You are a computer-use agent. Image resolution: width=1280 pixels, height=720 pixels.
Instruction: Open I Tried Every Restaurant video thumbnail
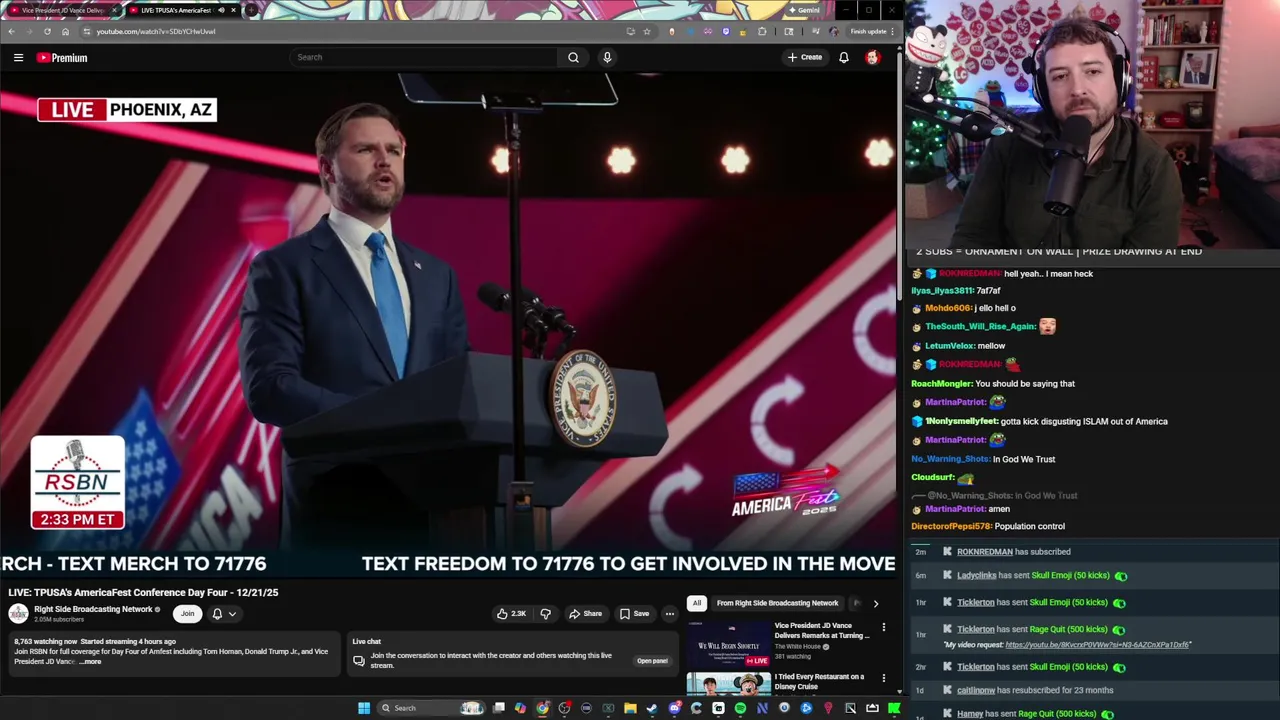(728, 686)
